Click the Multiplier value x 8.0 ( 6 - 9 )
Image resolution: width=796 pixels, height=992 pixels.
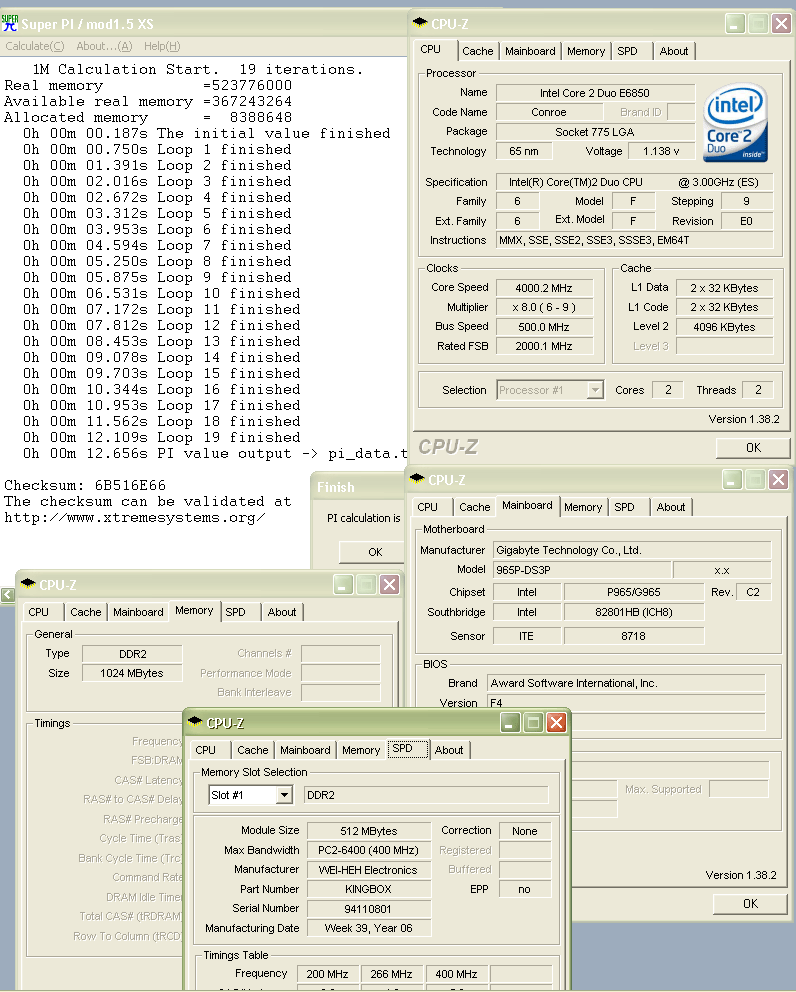[544, 307]
